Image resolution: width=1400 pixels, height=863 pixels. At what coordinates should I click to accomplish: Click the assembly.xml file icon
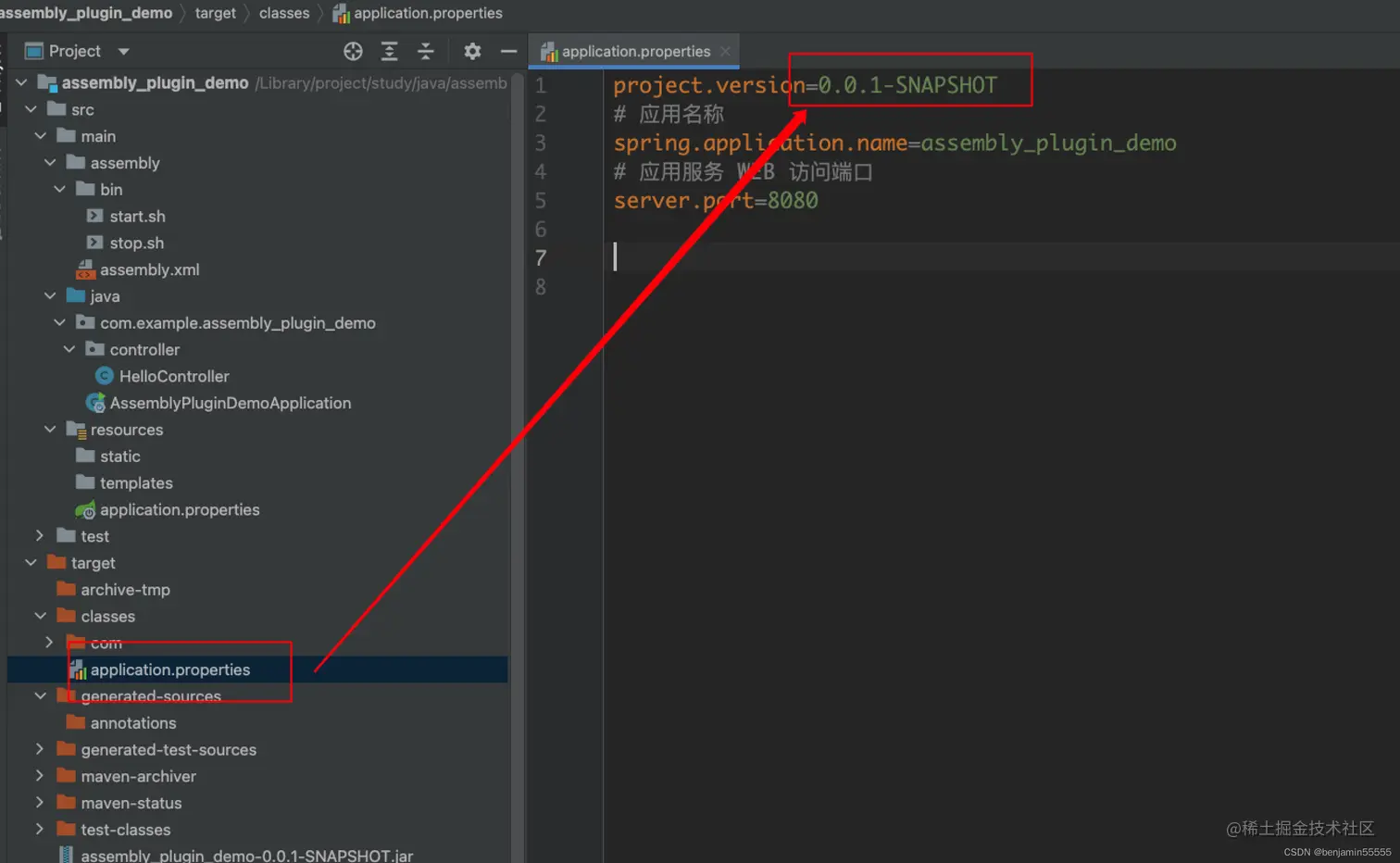click(85, 269)
